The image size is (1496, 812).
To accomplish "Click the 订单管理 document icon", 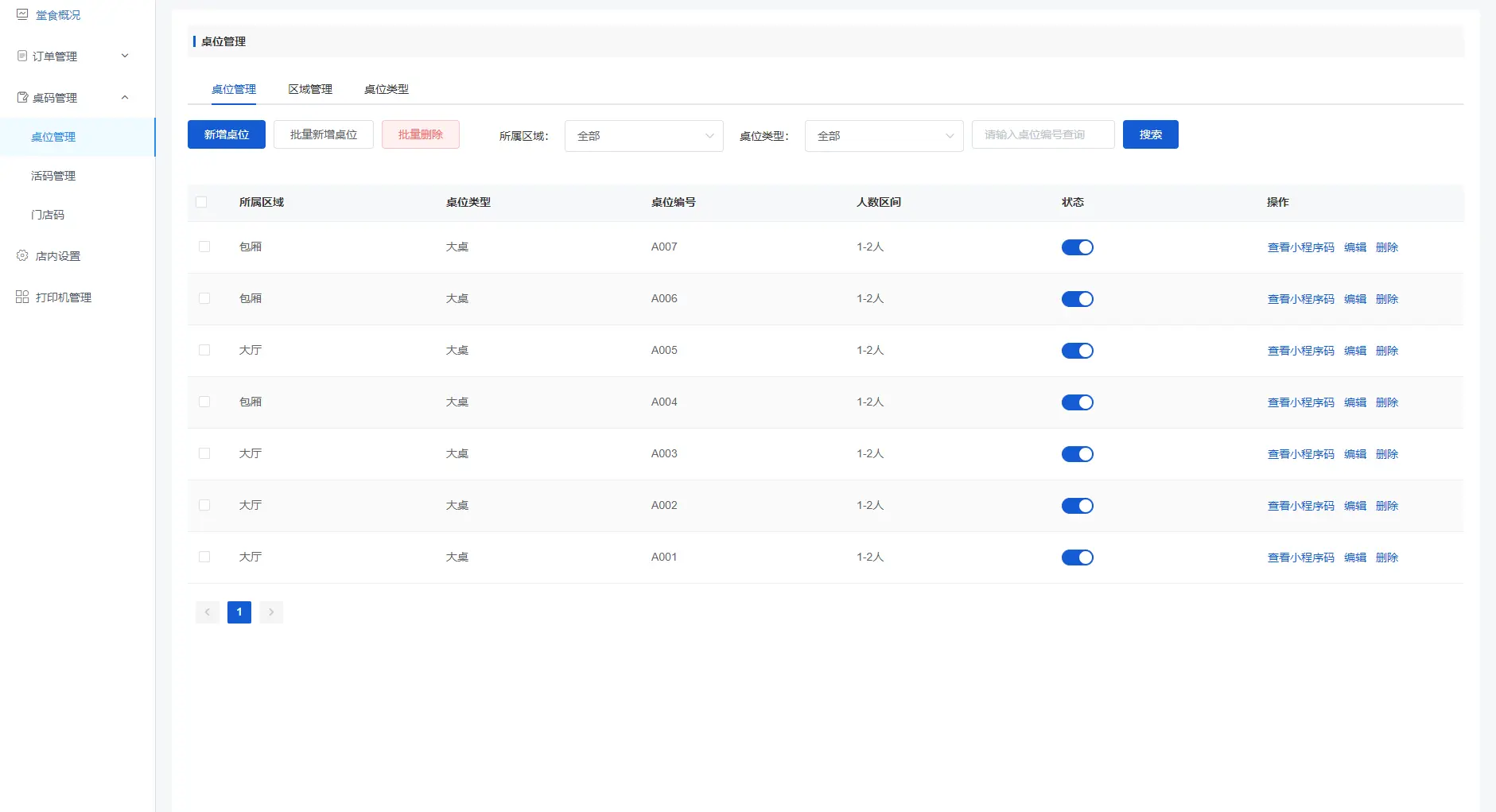I will (22, 56).
